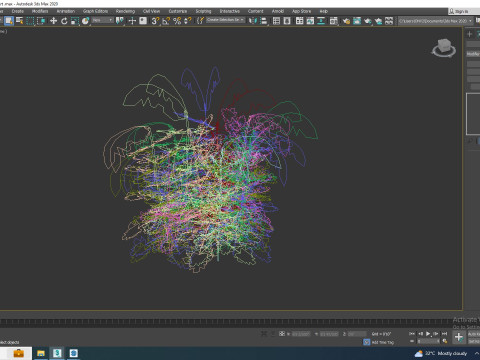Open the Animation menu
Image resolution: width=480 pixels, height=360 pixels.
pyautogui.click(x=66, y=11)
